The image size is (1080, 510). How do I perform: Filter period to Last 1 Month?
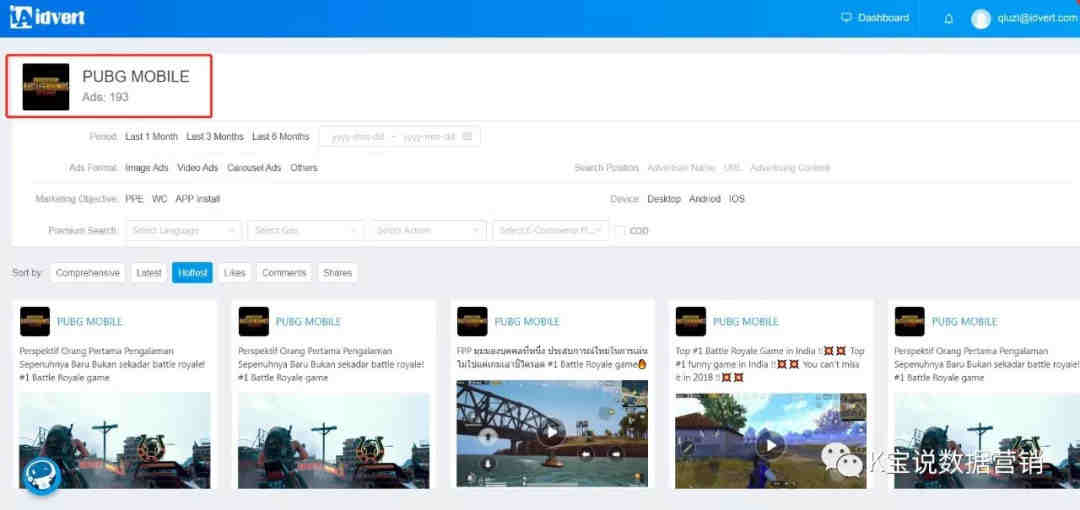[x=152, y=136]
